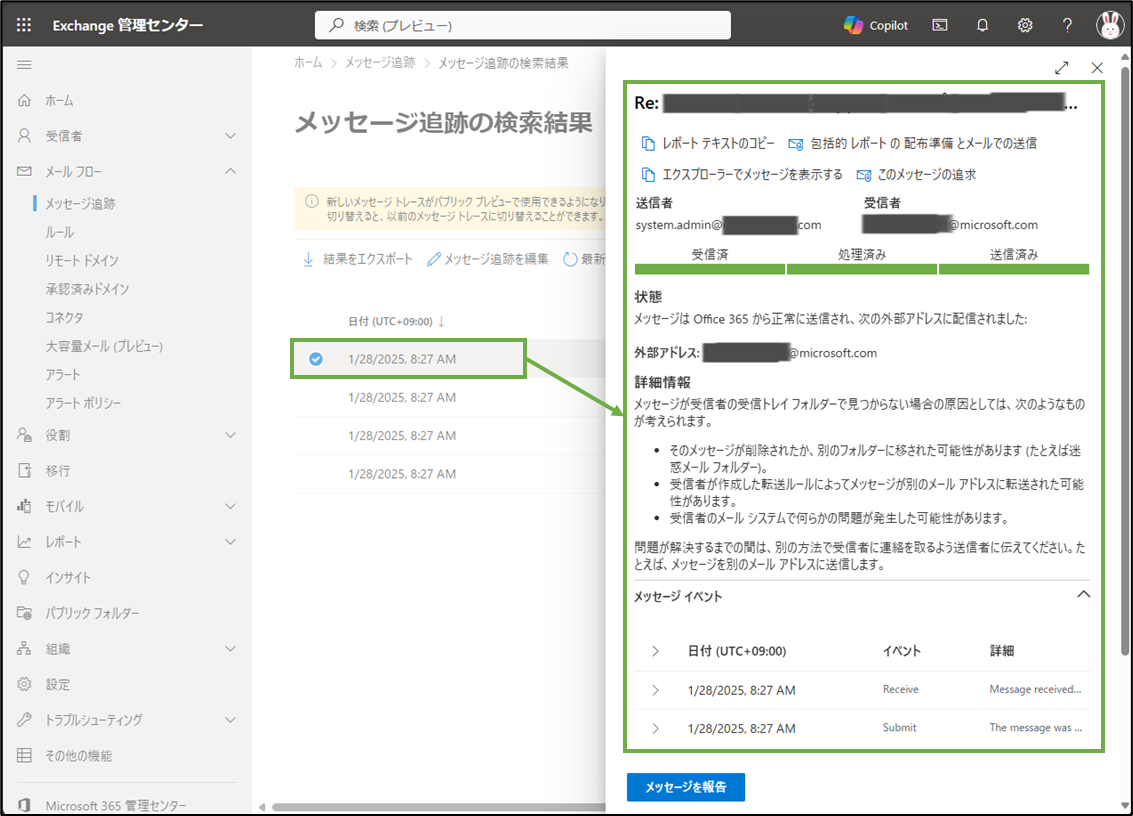Open the help question mark icon
This screenshot has width=1133, height=816.
[x=1067, y=25]
